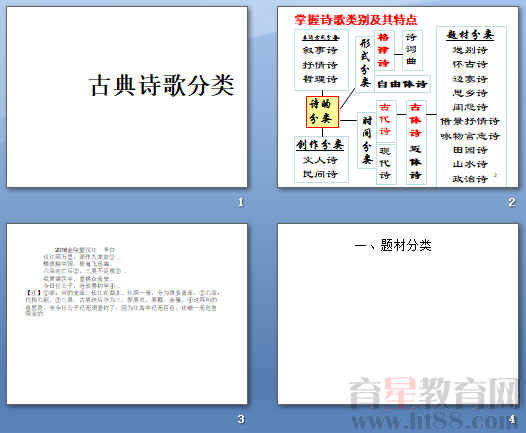Viewport: 526px width, 433px height.
Task: Click 民间诗 on slide 2
Action: point(320,174)
